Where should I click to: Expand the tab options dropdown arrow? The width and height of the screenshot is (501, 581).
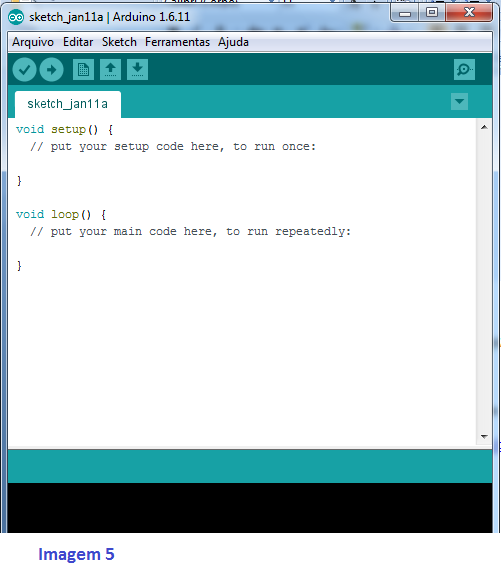point(459,102)
